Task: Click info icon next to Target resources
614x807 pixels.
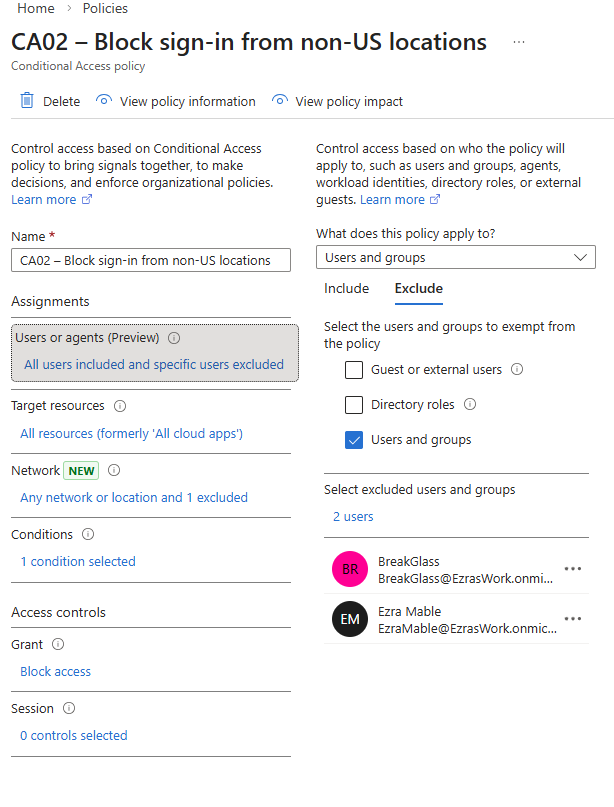Action: tap(120, 406)
